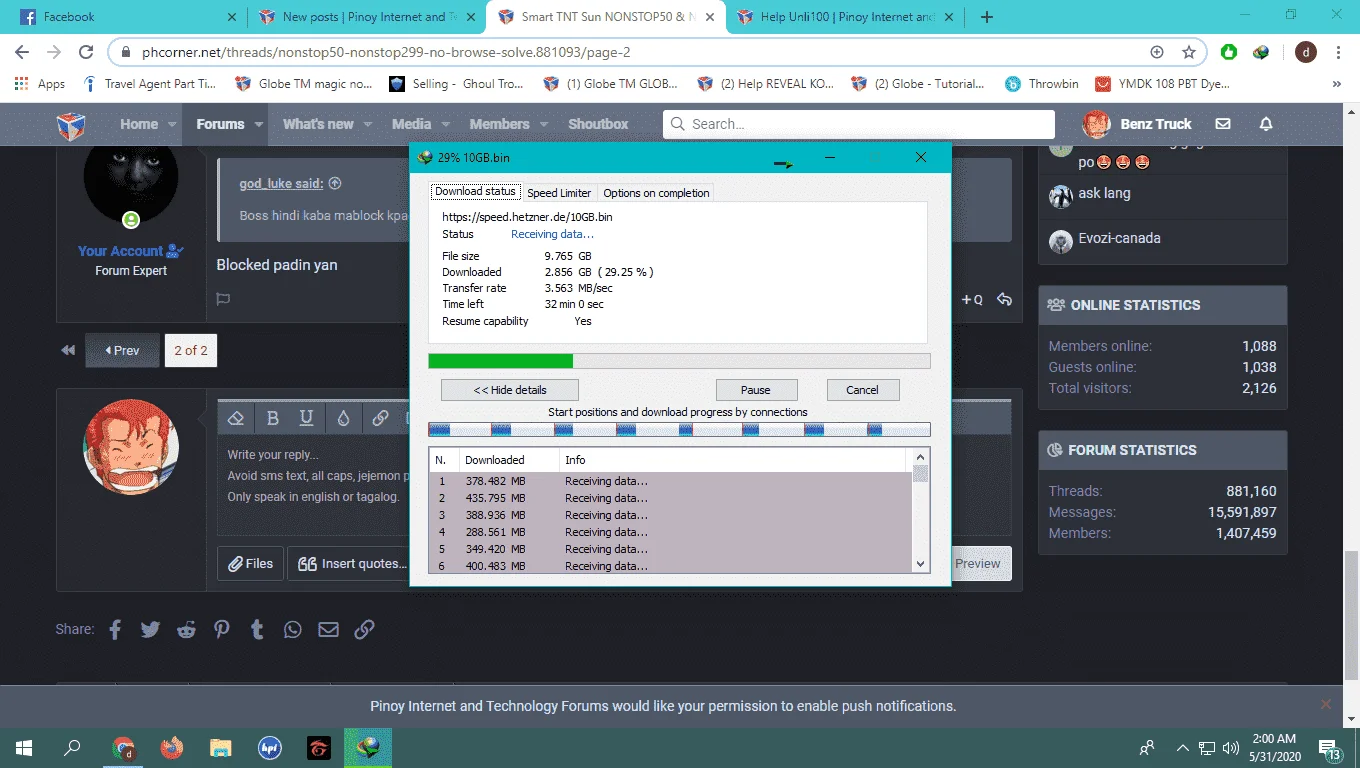1360x768 pixels.
Task: Switch to Options on completion tab
Action: (656, 193)
